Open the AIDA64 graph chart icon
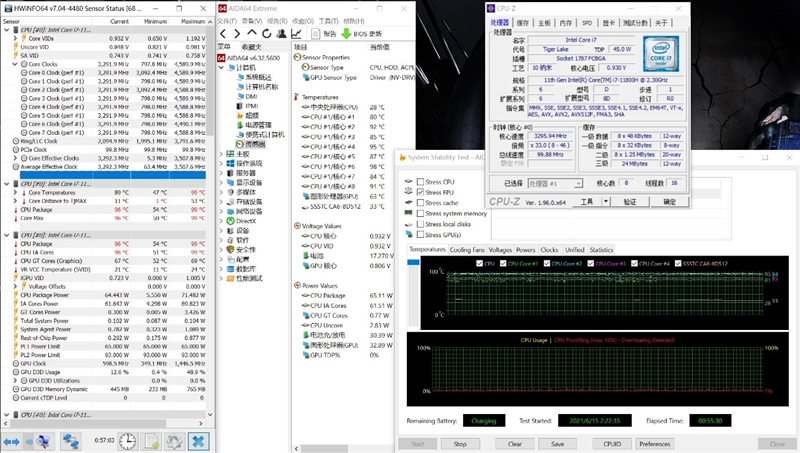 [296, 34]
